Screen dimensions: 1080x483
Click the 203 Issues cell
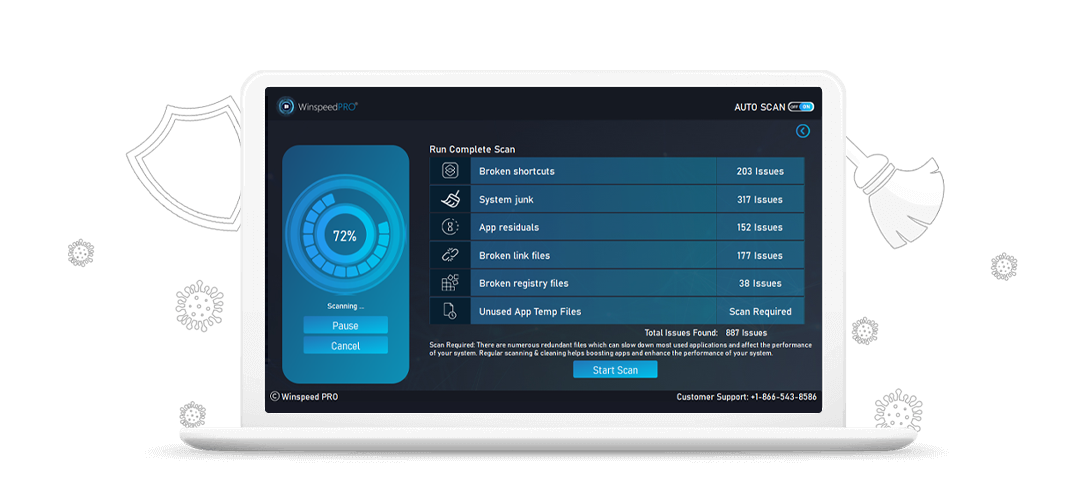pyautogui.click(x=760, y=171)
